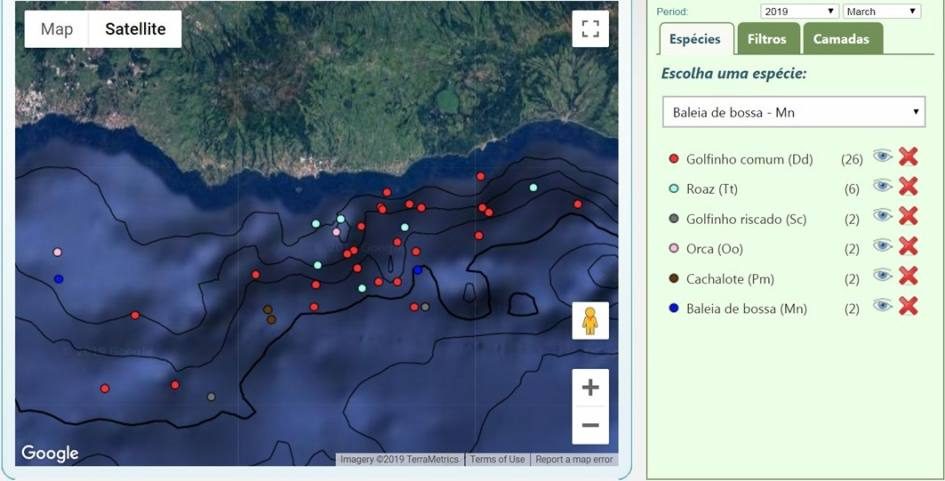Remove Roaz (Tt) from the list
Viewport: 945px width, 481px height.
[x=908, y=187]
